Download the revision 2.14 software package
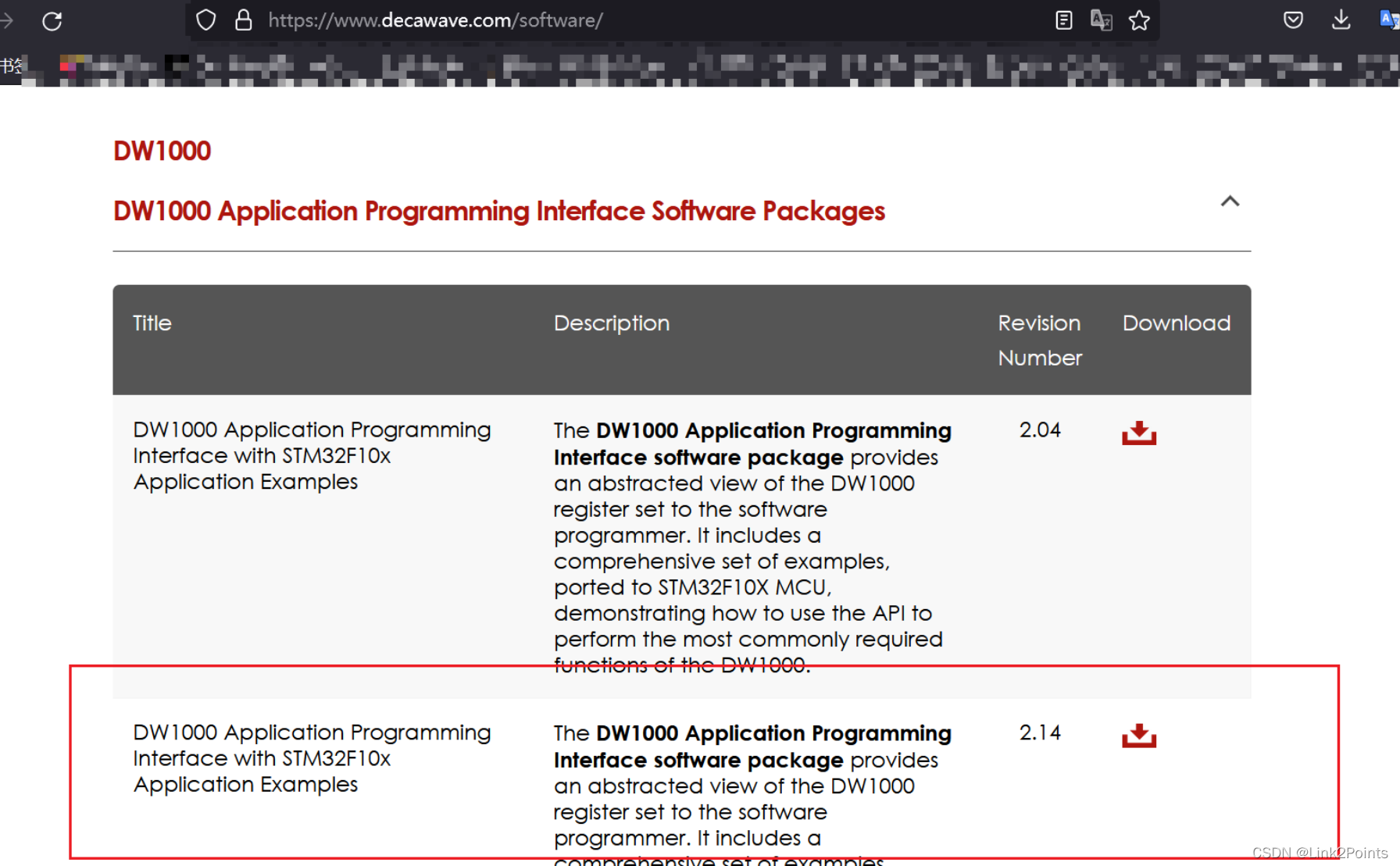Screen dimensions: 1400x866 (x=1139, y=736)
